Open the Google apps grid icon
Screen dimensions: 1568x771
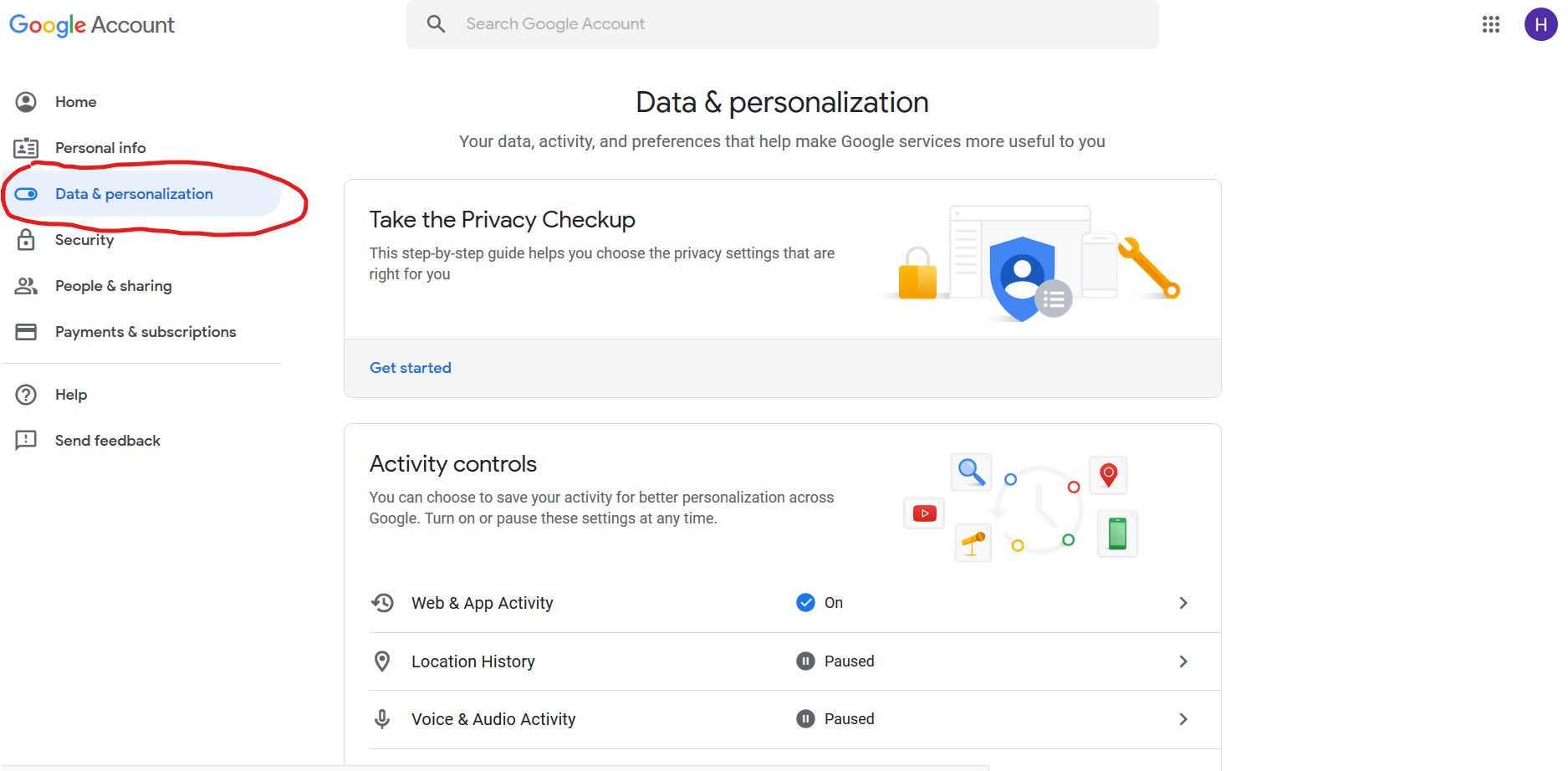(x=1490, y=24)
